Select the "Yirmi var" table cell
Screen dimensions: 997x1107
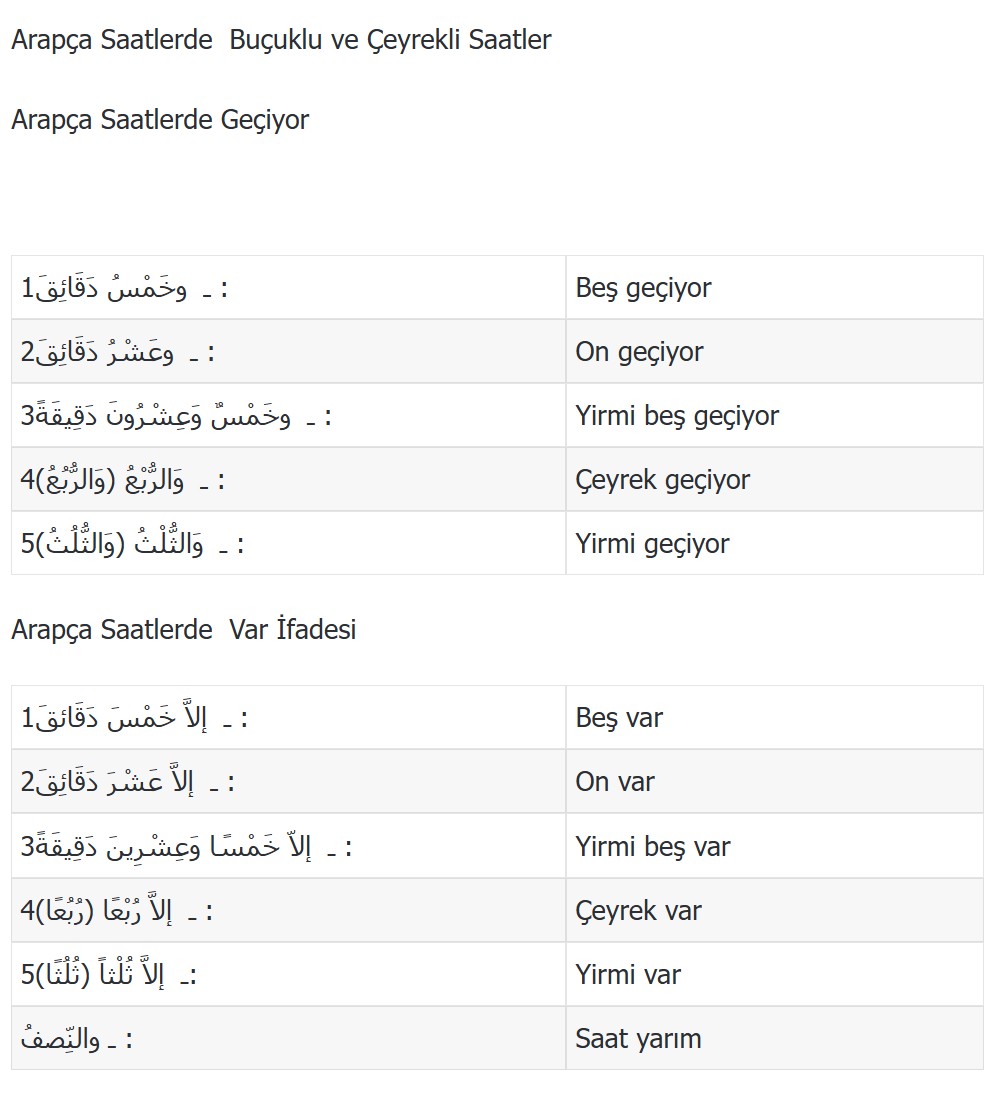(628, 975)
